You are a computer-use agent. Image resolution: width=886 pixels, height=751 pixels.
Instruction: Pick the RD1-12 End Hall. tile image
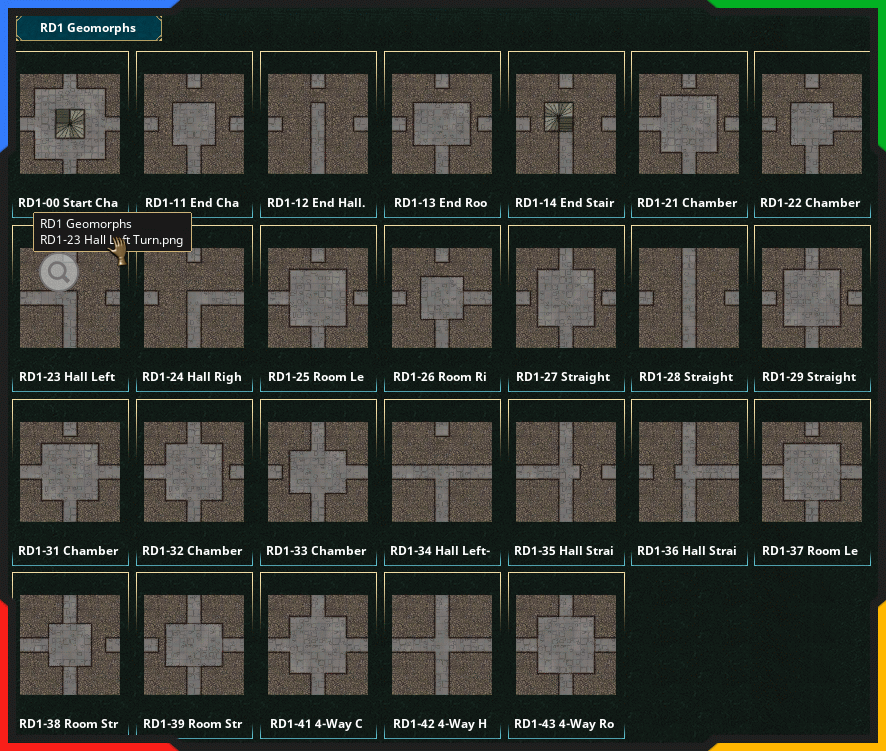[x=318, y=124]
